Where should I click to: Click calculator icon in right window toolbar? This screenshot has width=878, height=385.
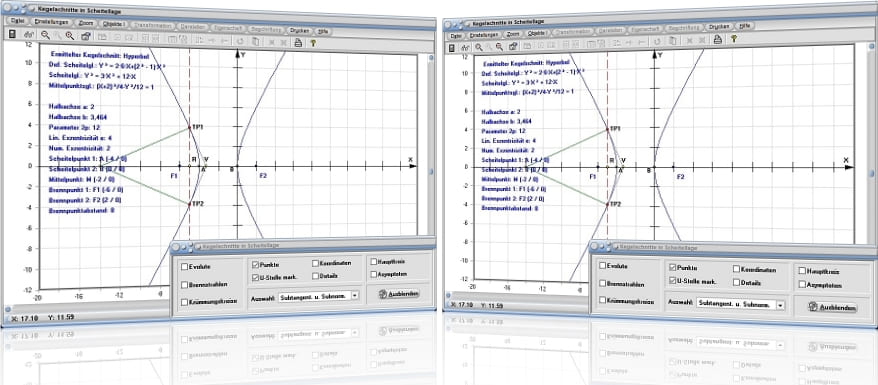tap(451, 48)
